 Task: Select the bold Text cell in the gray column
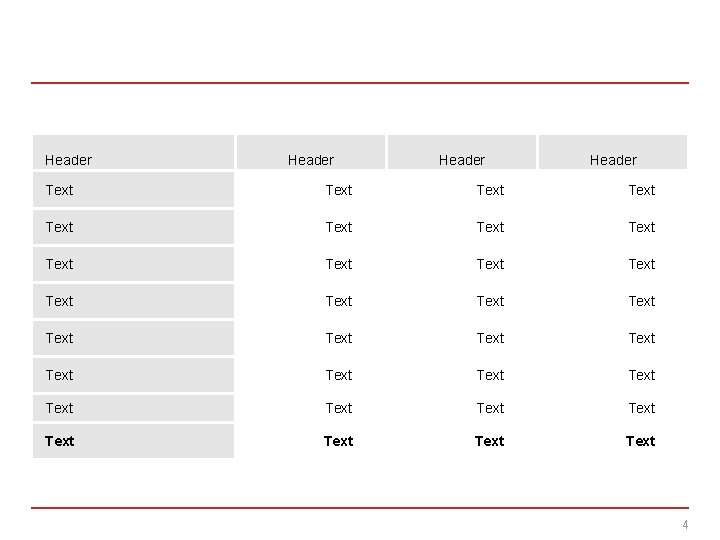click(x=133, y=441)
